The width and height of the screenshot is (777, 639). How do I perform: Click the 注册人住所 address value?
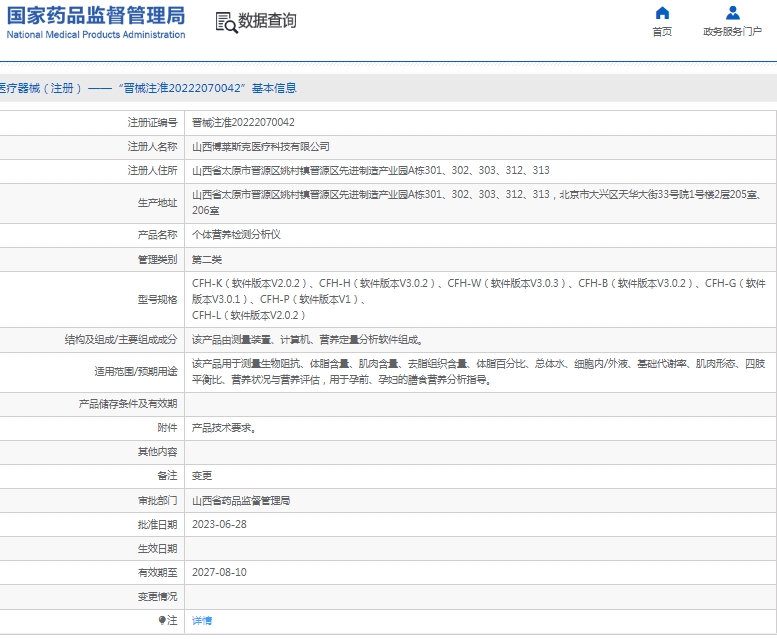click(371, 170)
